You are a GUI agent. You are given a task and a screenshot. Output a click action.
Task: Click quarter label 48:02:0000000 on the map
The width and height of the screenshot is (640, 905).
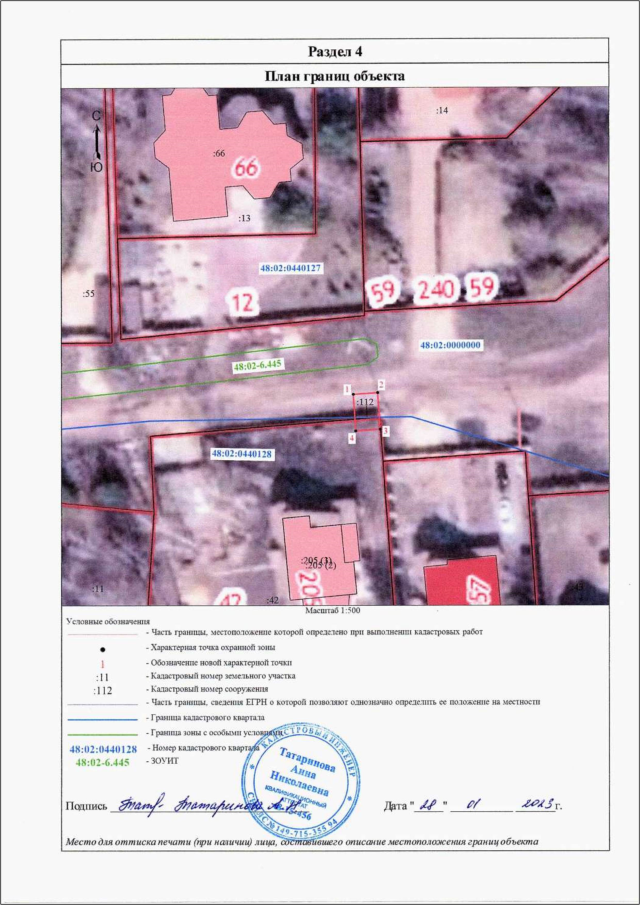point(451,345)
